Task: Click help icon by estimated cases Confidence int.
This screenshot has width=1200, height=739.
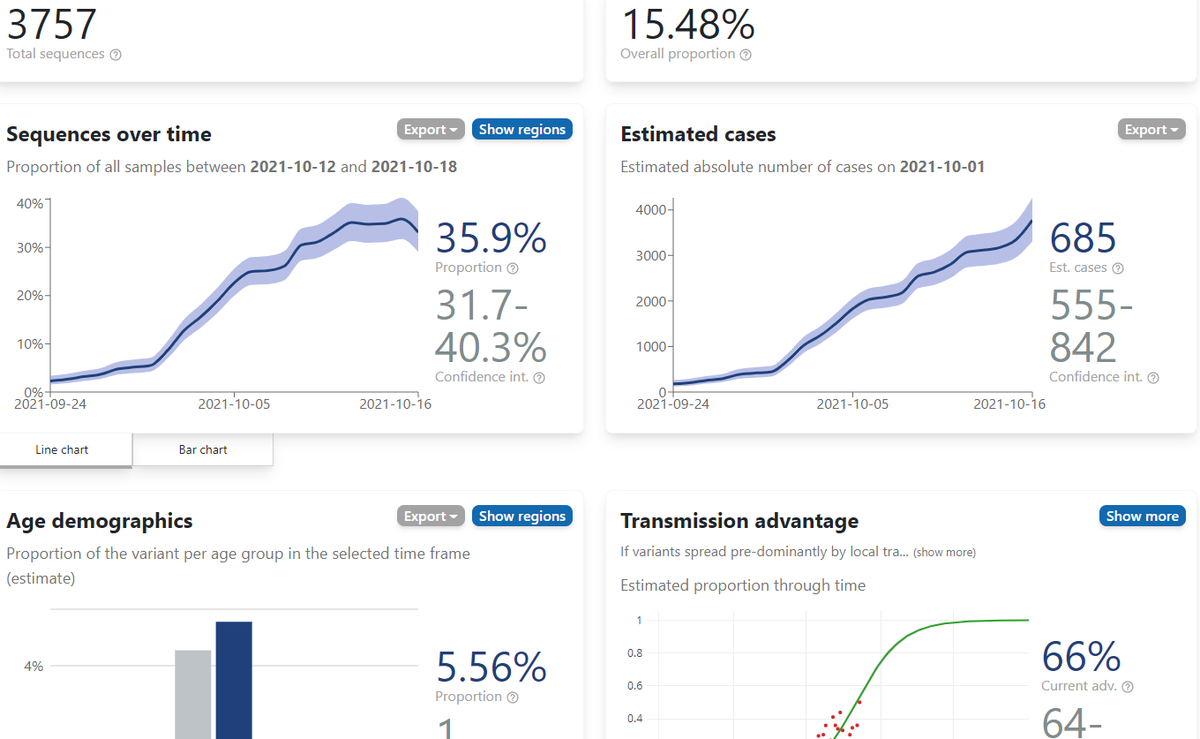Action: point(1154,378)
